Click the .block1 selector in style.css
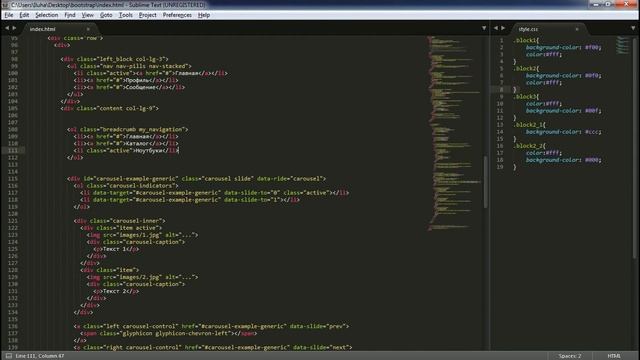The height and width of the screenshot is (360, 640). coord(526,40)
